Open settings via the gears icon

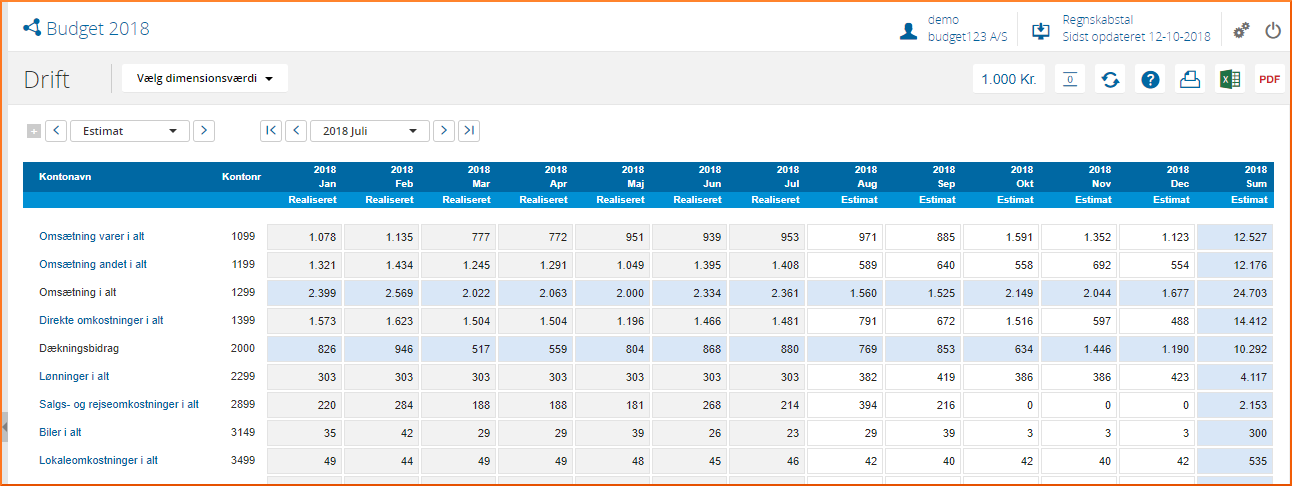pyautogui.click(x=1241, y=30)
